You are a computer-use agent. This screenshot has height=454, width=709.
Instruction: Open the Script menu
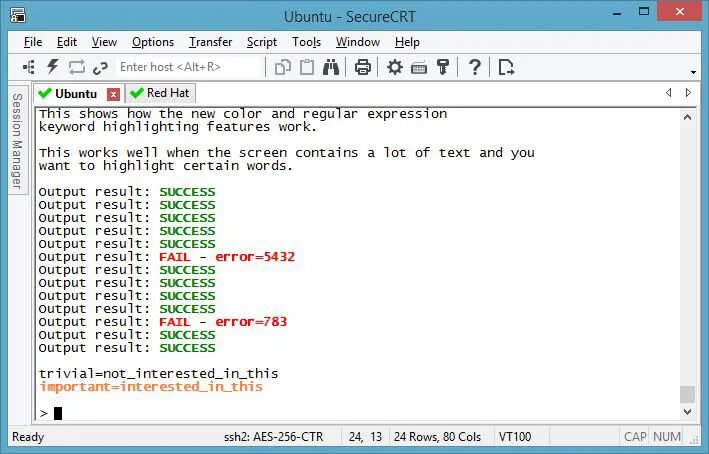(x=262, y=42)
